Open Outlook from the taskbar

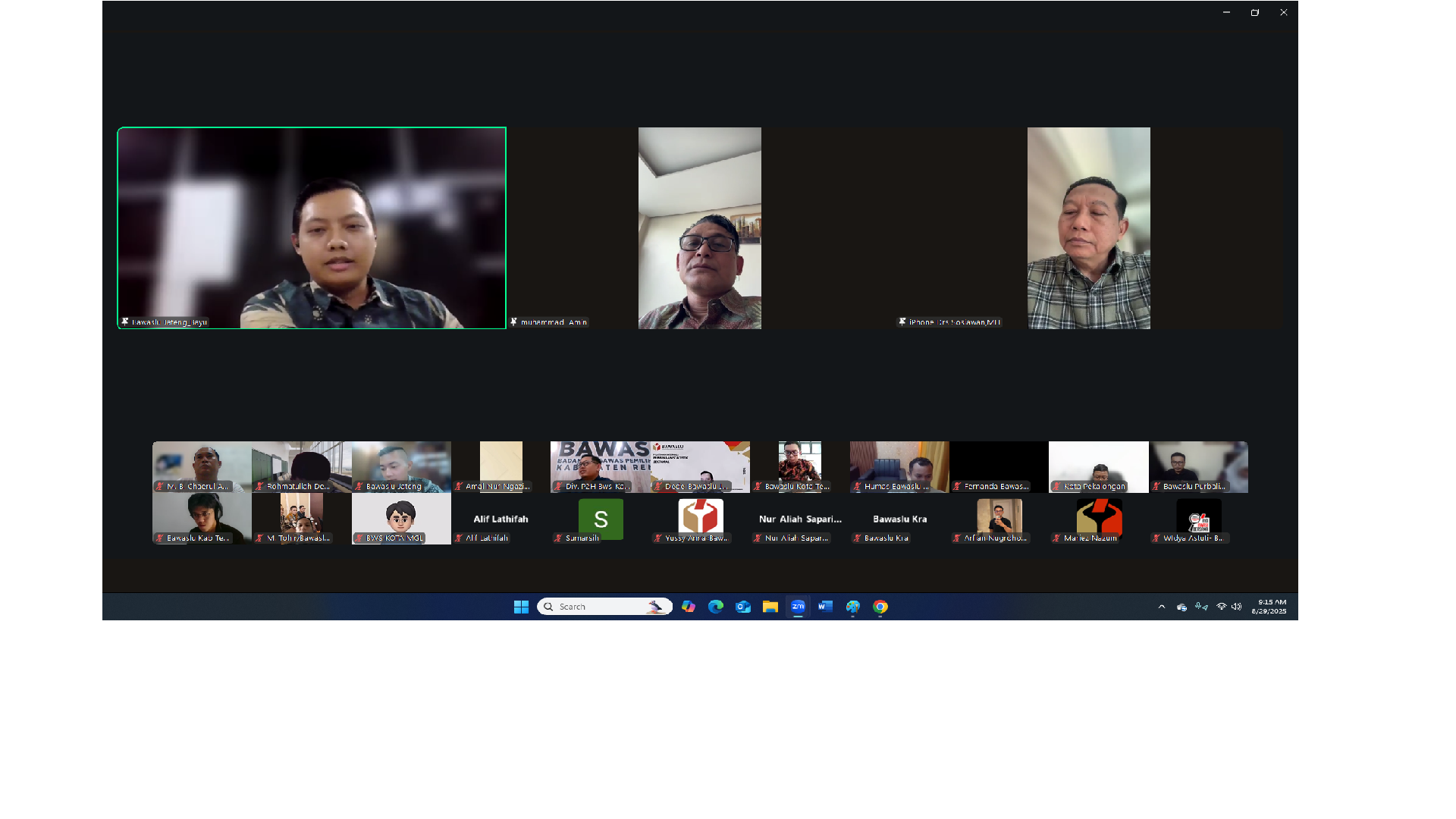tap(743, 607)
